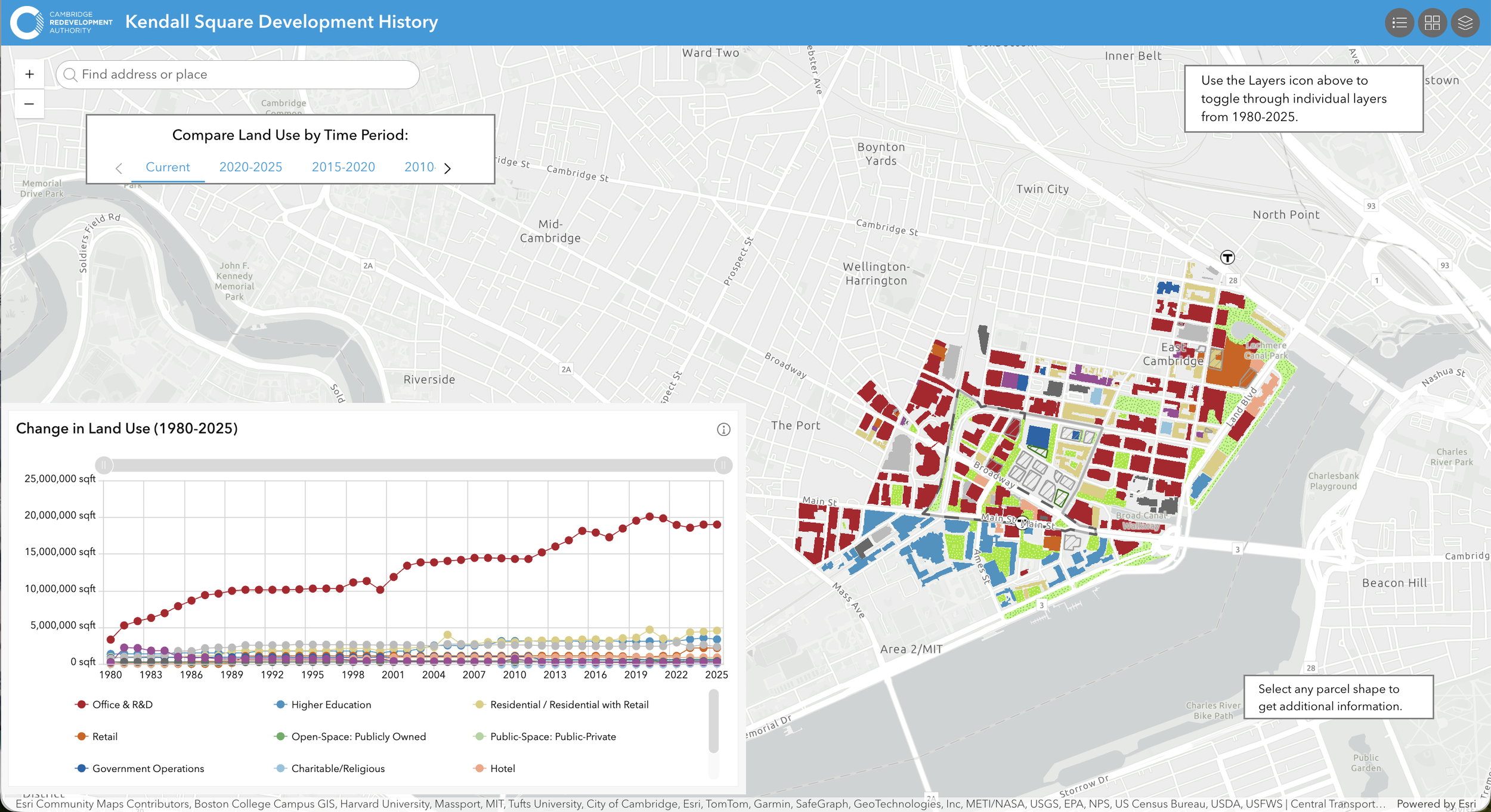Click the left handle of chart range slider

pos(104,465)
